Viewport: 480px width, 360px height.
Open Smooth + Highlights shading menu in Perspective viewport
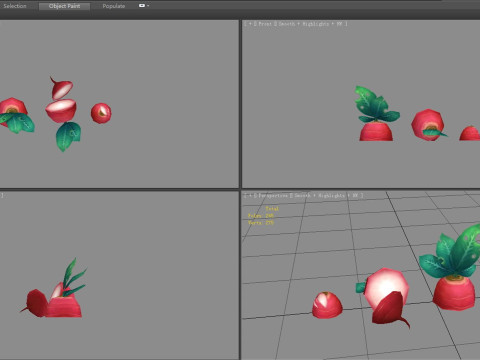tap(319, 196)
